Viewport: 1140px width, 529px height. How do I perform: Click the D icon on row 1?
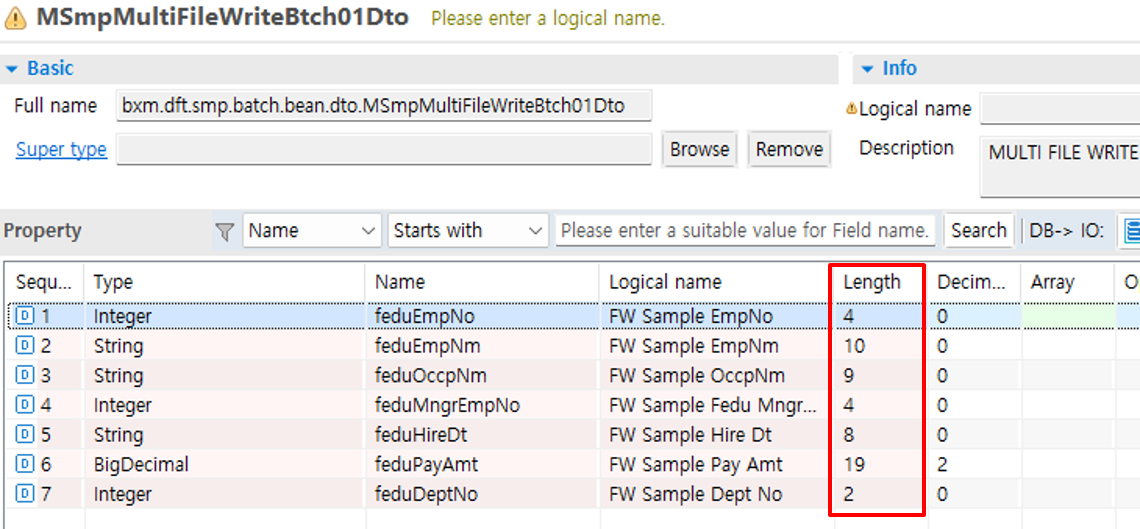[x=25, y=317]
